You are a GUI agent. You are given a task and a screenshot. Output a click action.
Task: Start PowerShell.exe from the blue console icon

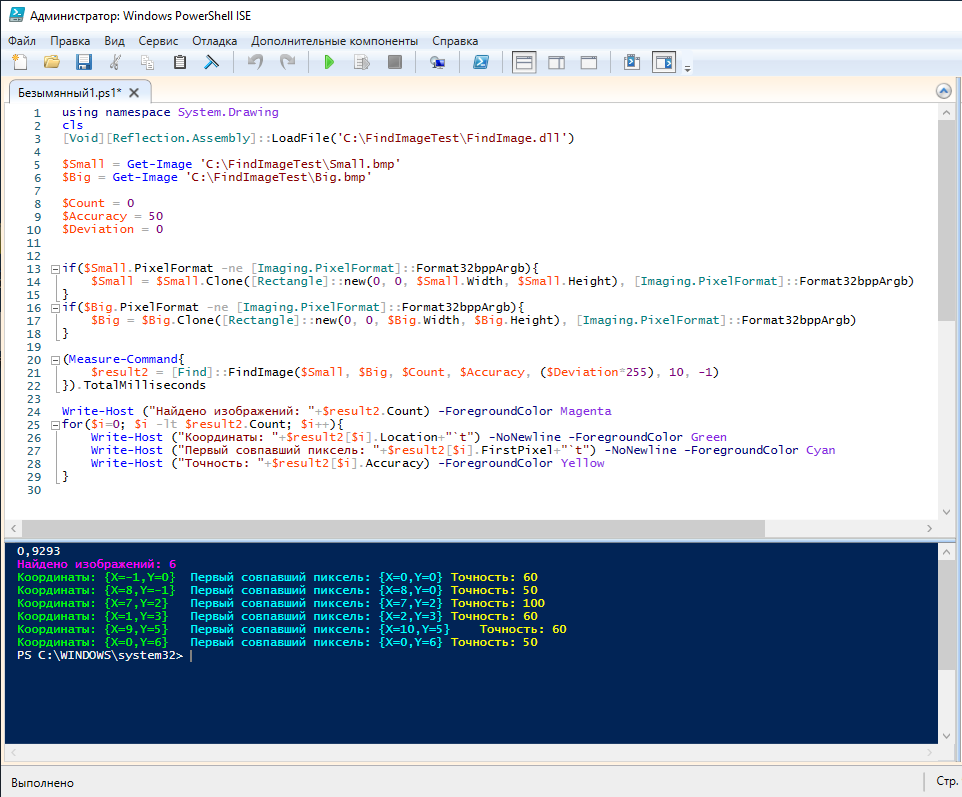click(x=480, y=63)
